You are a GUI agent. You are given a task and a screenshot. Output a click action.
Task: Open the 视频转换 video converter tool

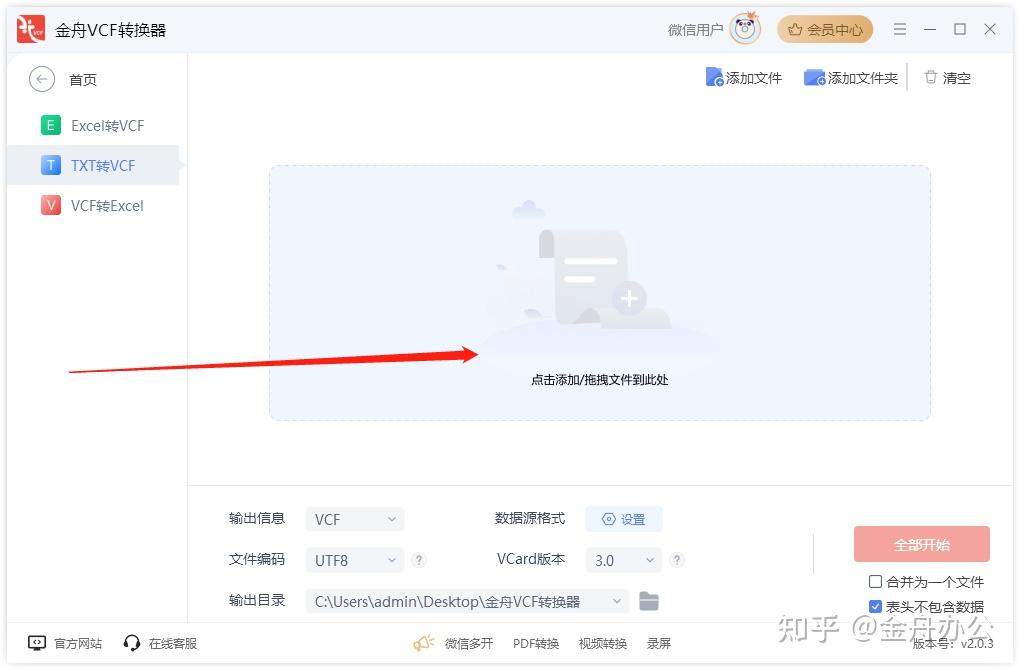pyautogui.click(x=601, y=643)
